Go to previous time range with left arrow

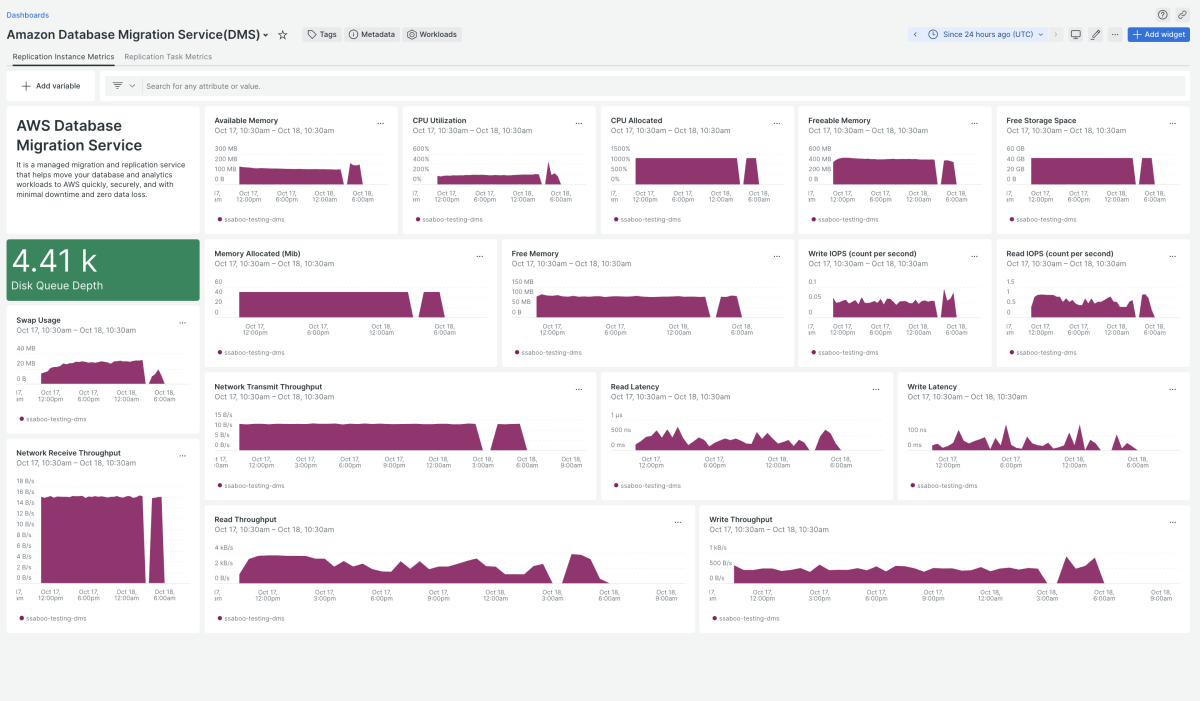tap(915, 34)
